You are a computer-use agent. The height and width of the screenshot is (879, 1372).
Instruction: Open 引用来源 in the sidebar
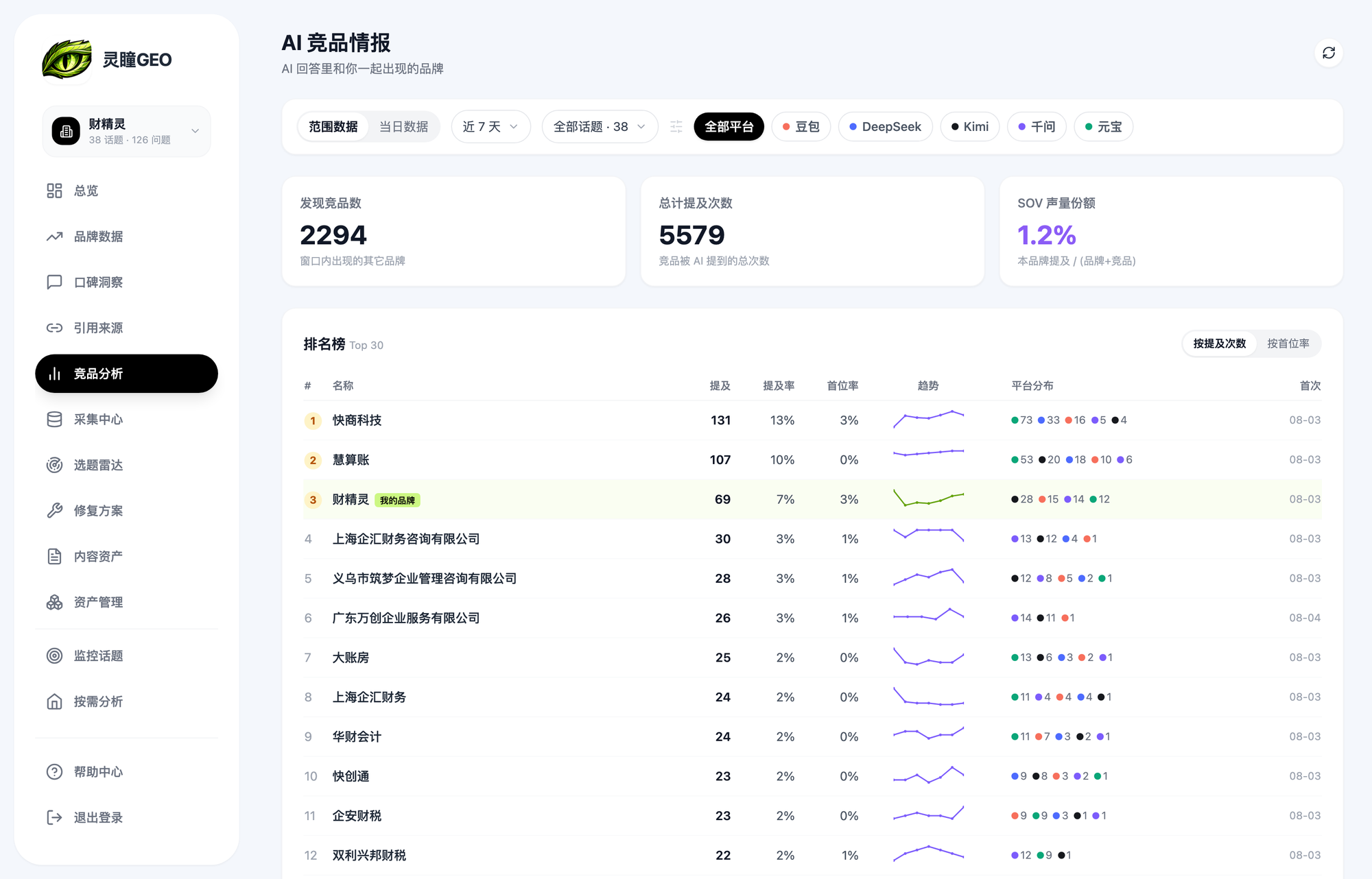pyautogui.click(x=126, y=328)
